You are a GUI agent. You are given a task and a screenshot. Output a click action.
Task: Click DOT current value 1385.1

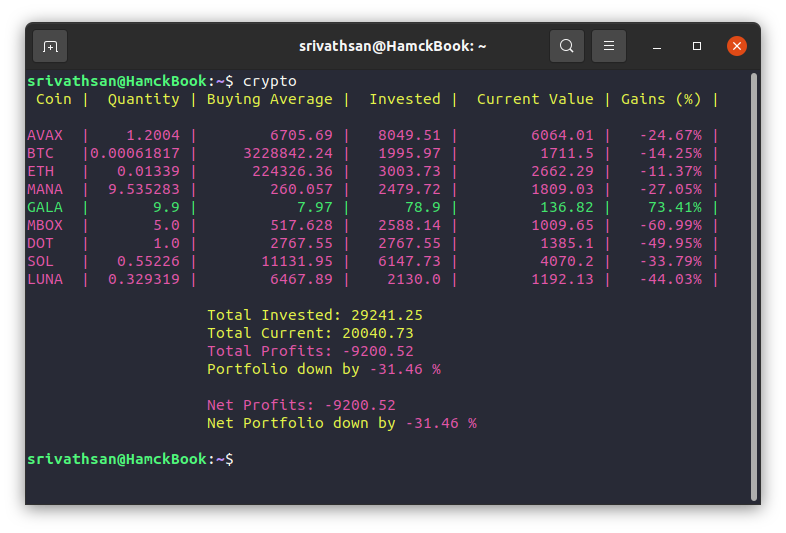(x=566, y=244)
